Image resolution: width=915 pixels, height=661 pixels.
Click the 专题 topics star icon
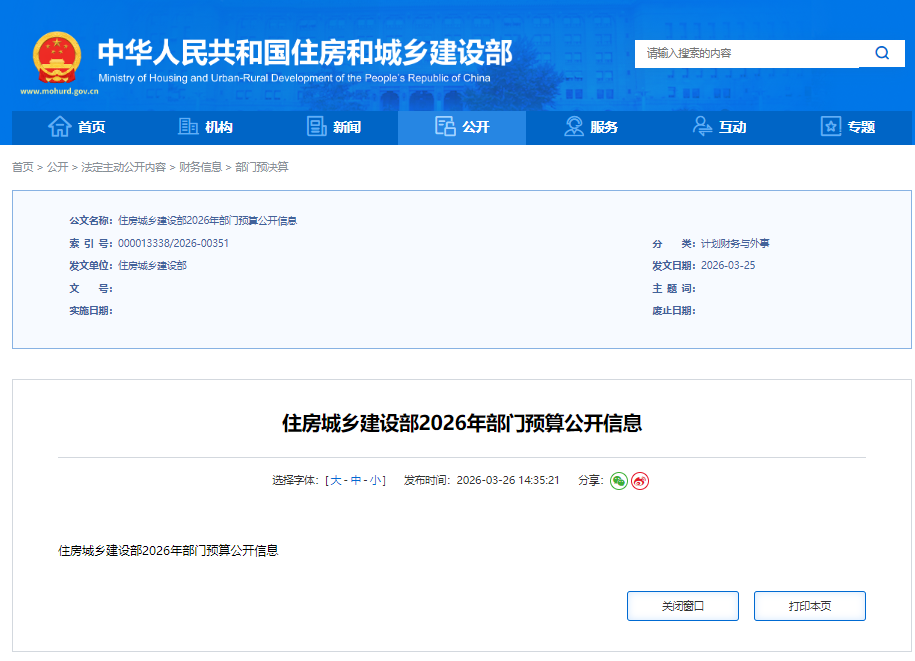point(830,127)
